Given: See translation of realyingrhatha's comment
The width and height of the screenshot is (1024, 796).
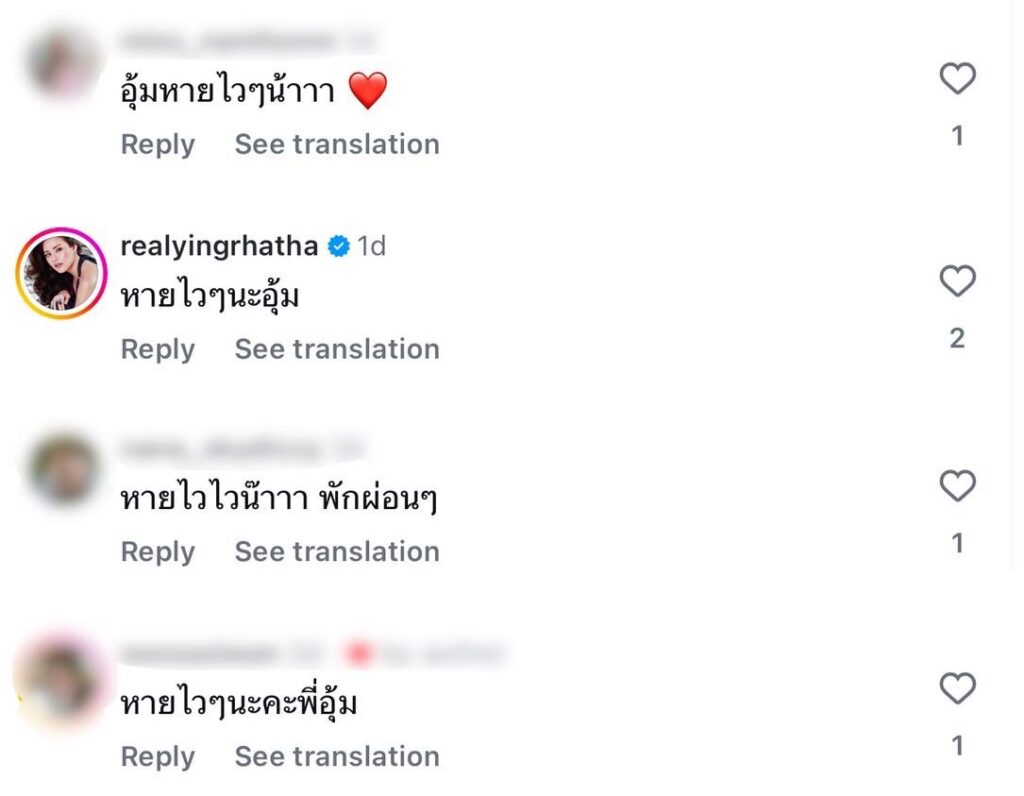Looking at the screenshot, I should (x=337, y=349).
